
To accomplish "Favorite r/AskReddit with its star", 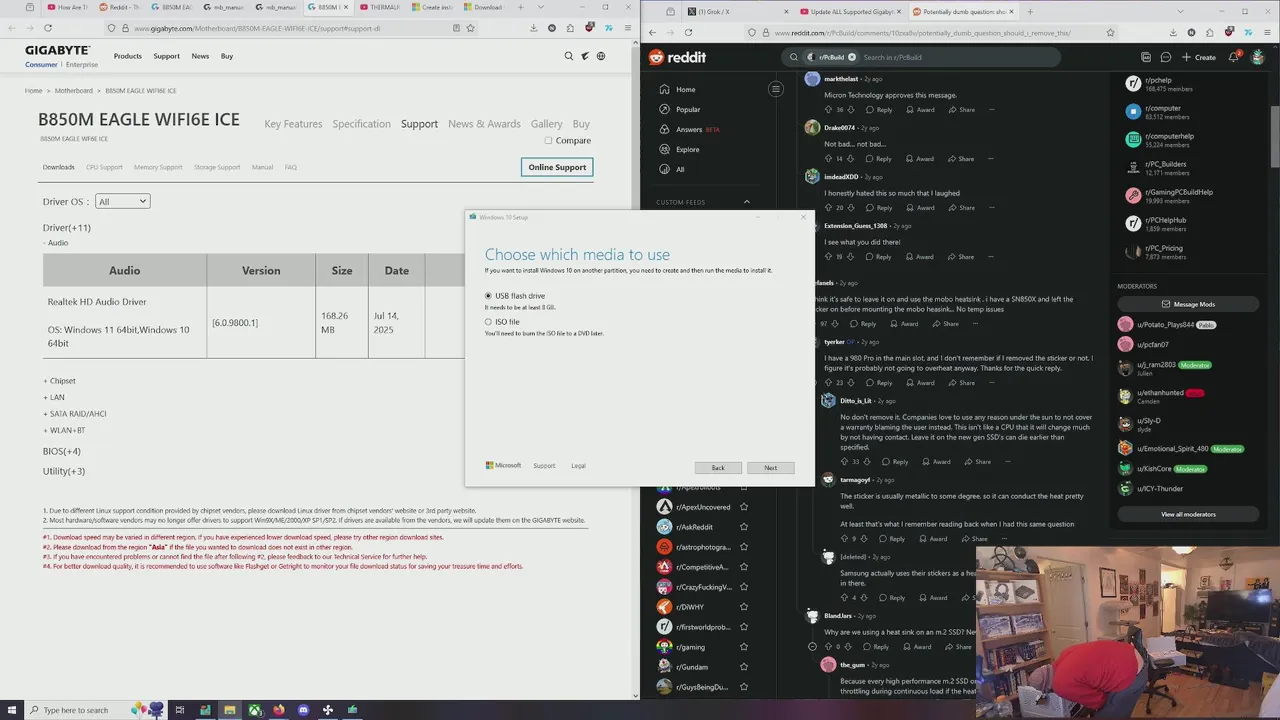I will coord(743,527).
